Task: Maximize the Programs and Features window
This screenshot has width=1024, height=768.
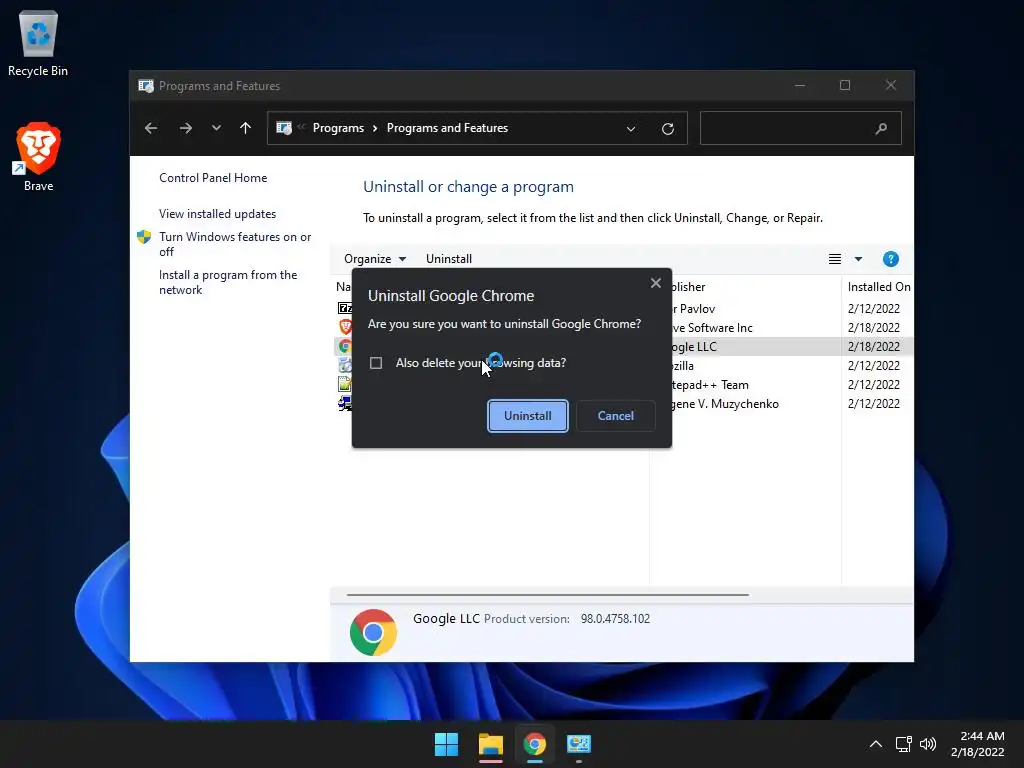Action: point(845,86)
